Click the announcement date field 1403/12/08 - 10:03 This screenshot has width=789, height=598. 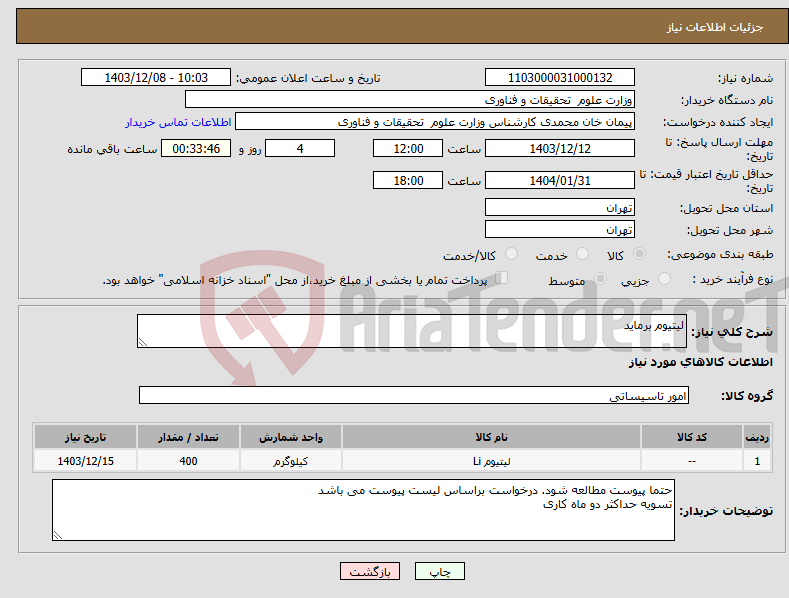(155, 78)
